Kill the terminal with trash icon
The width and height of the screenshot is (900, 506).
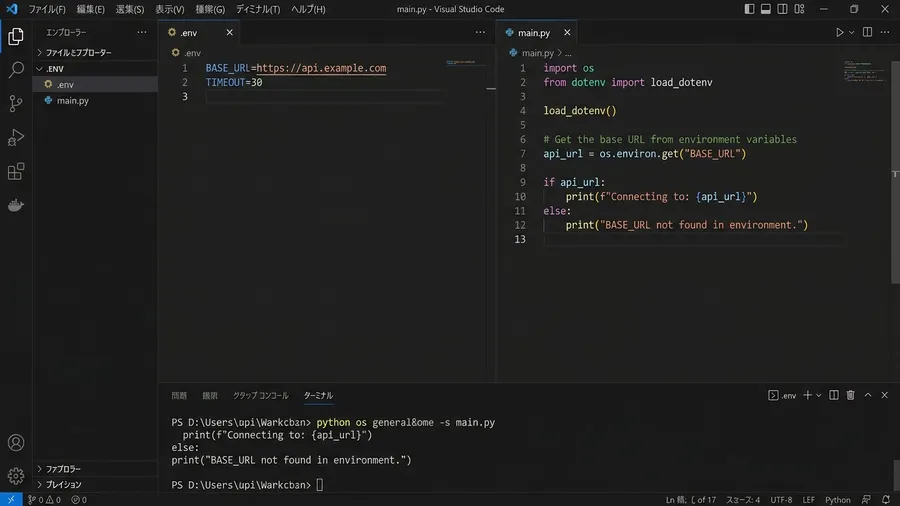(851, 395)
